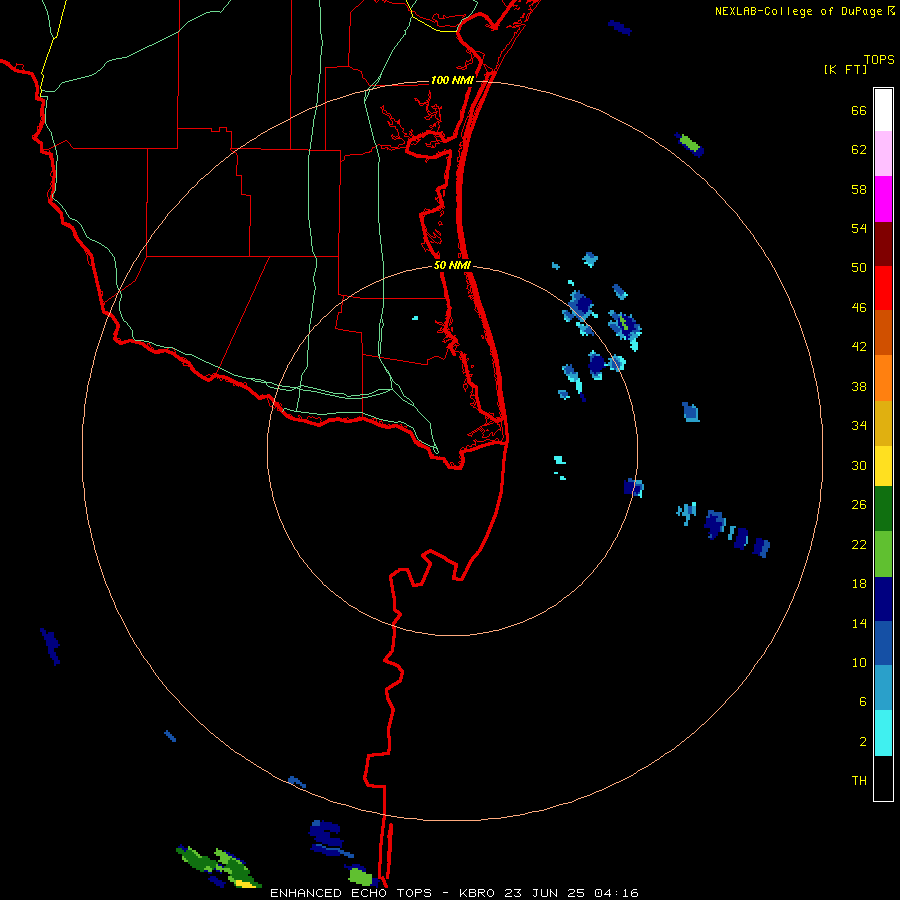Click the light pink 62 kft legend swatch
The image size is (900, 900).
(883, 154)
